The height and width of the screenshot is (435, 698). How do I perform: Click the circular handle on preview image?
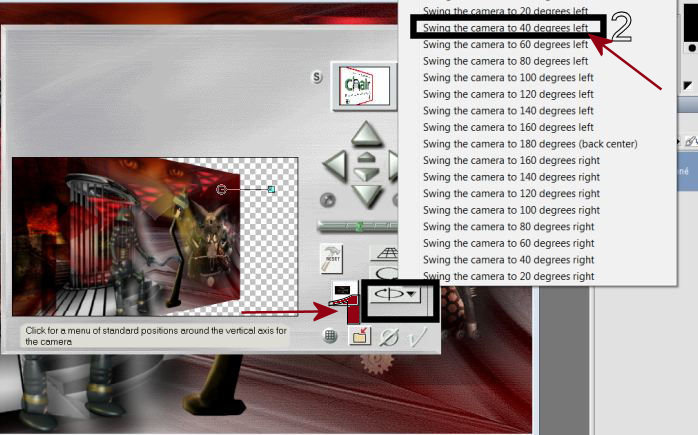click(221, 190)
